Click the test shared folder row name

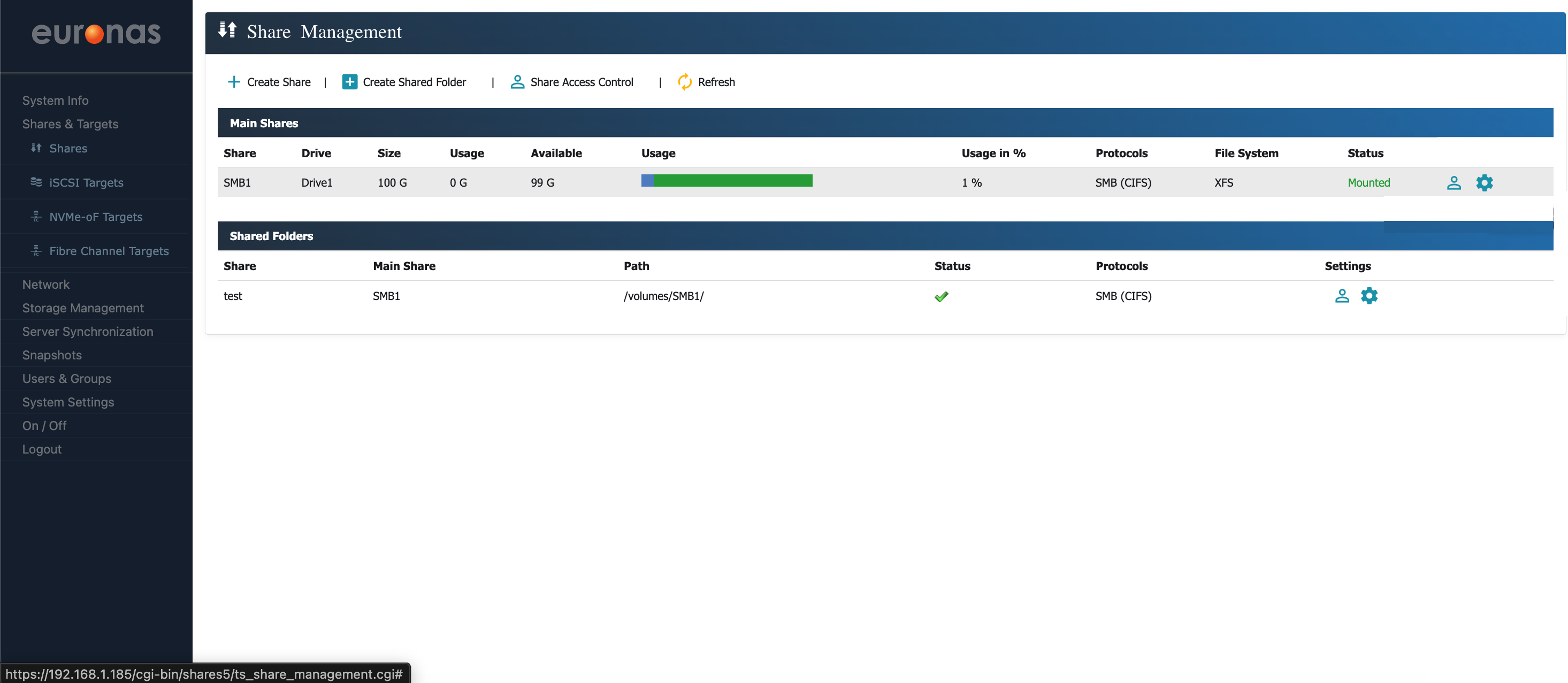tap(233, 296)
